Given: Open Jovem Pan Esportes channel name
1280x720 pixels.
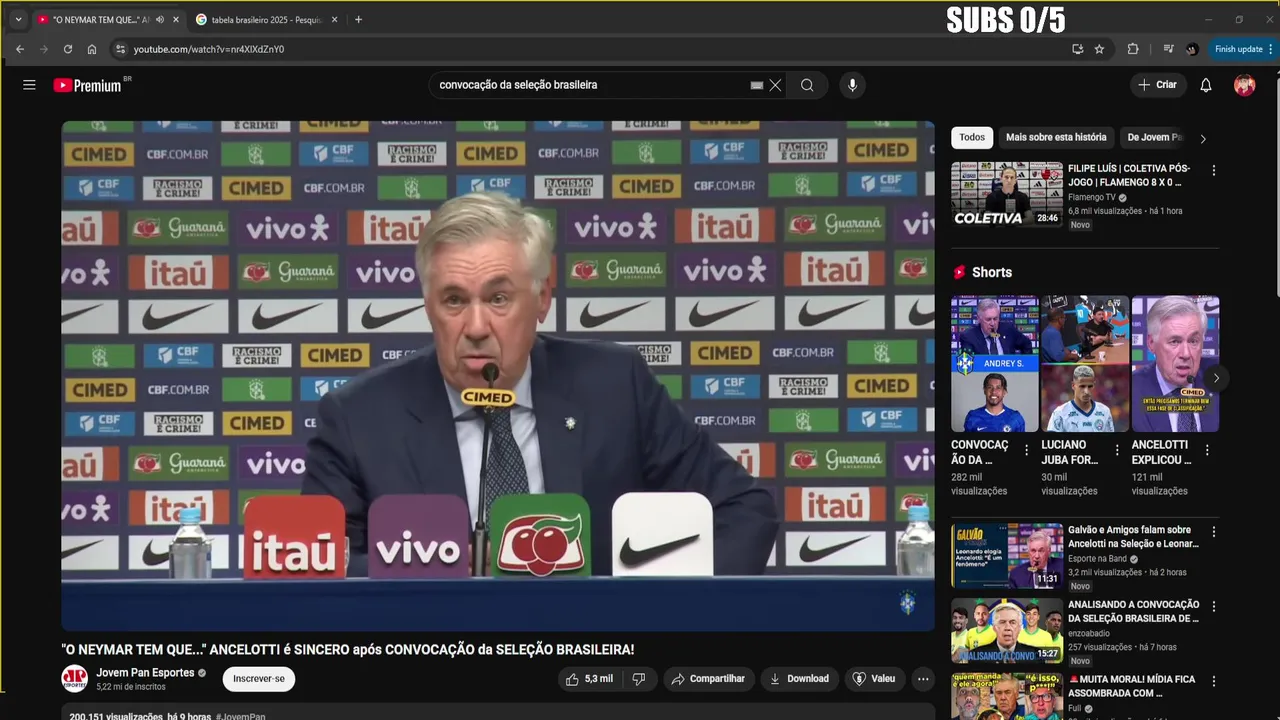Looking at the screenshot, I should point(145,673).
